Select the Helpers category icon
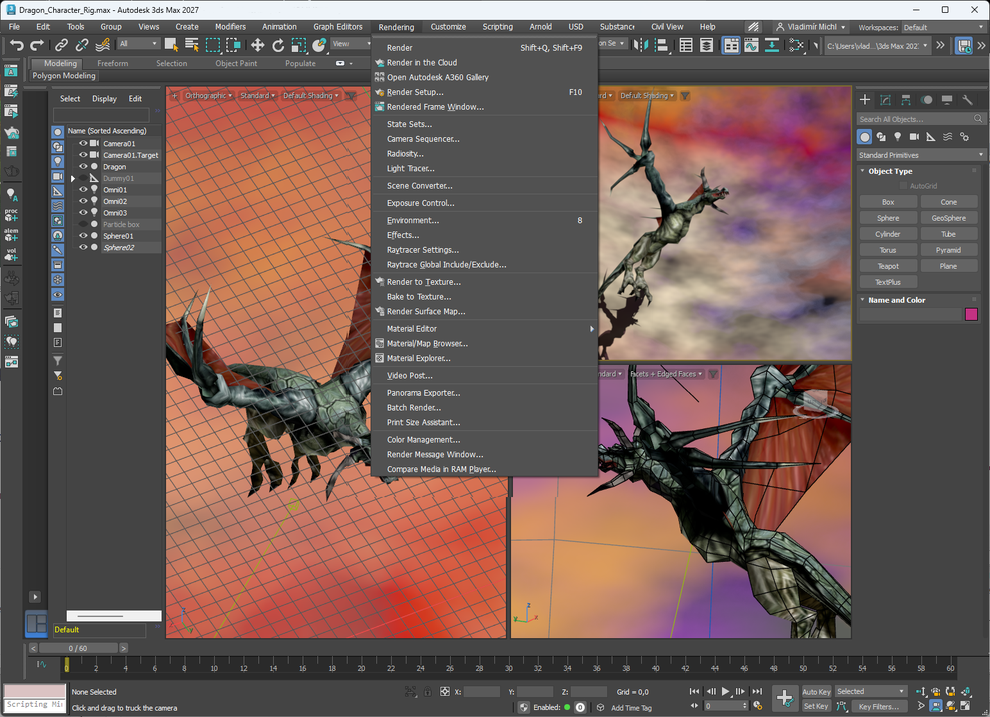The height and width of the screenshot is (717, 990). [931, 136]
